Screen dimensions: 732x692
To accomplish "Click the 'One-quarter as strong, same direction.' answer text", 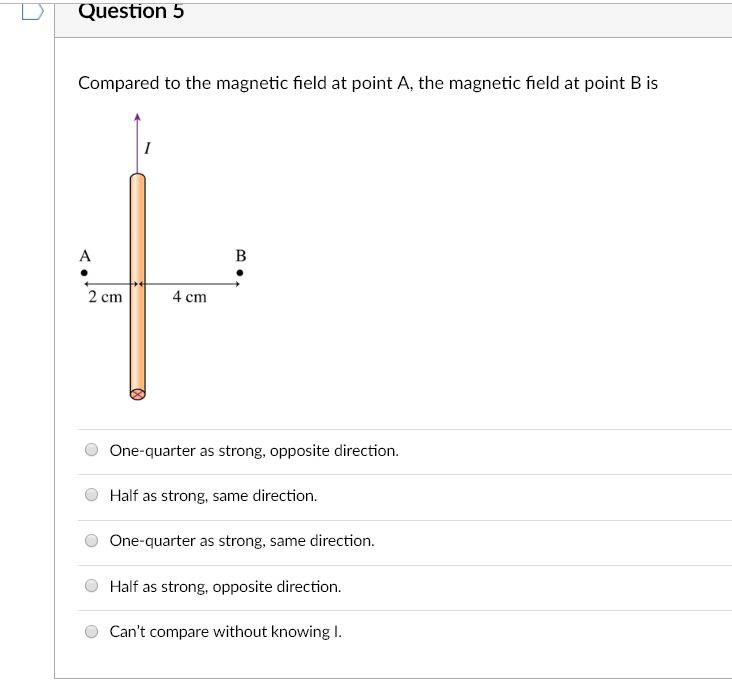I will tap(242, 541).
